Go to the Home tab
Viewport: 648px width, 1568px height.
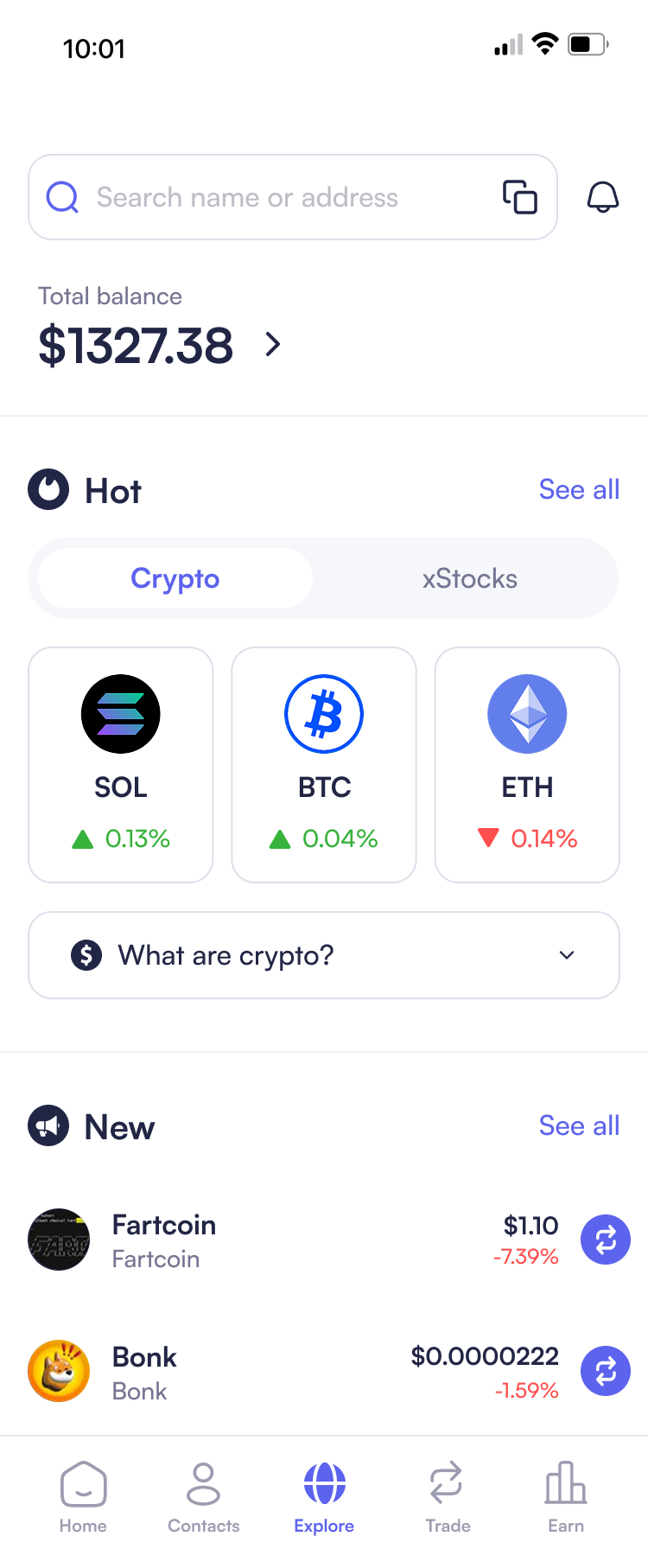coord(83,1497)
